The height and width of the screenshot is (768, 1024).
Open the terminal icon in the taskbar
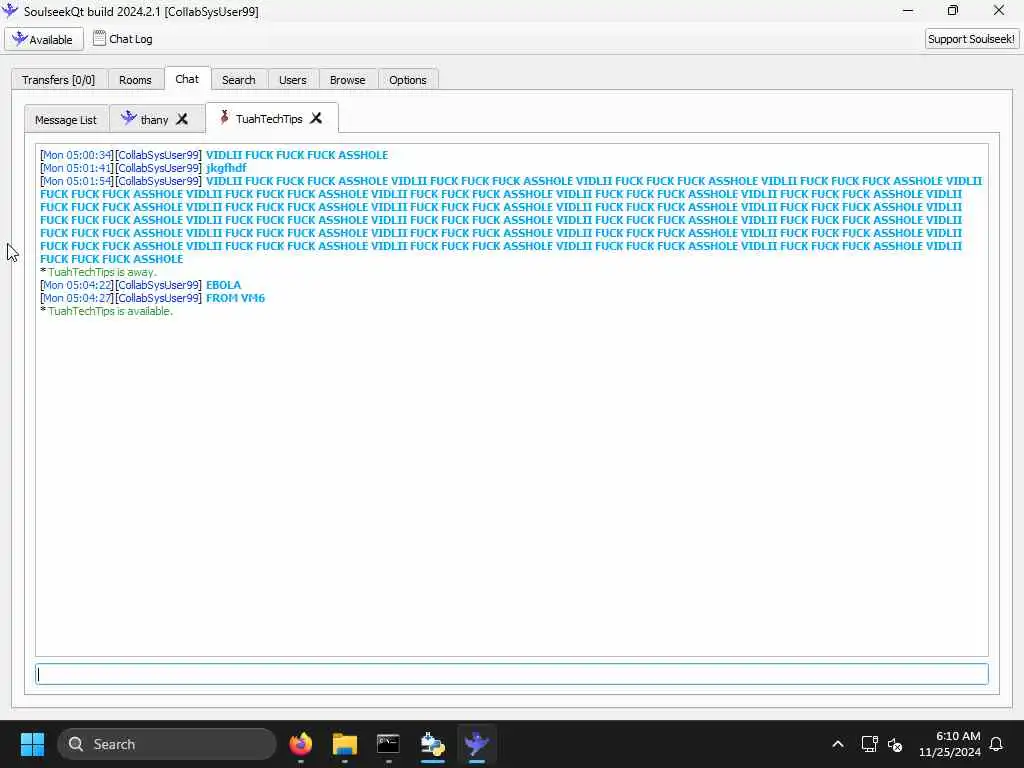[388, 744]
